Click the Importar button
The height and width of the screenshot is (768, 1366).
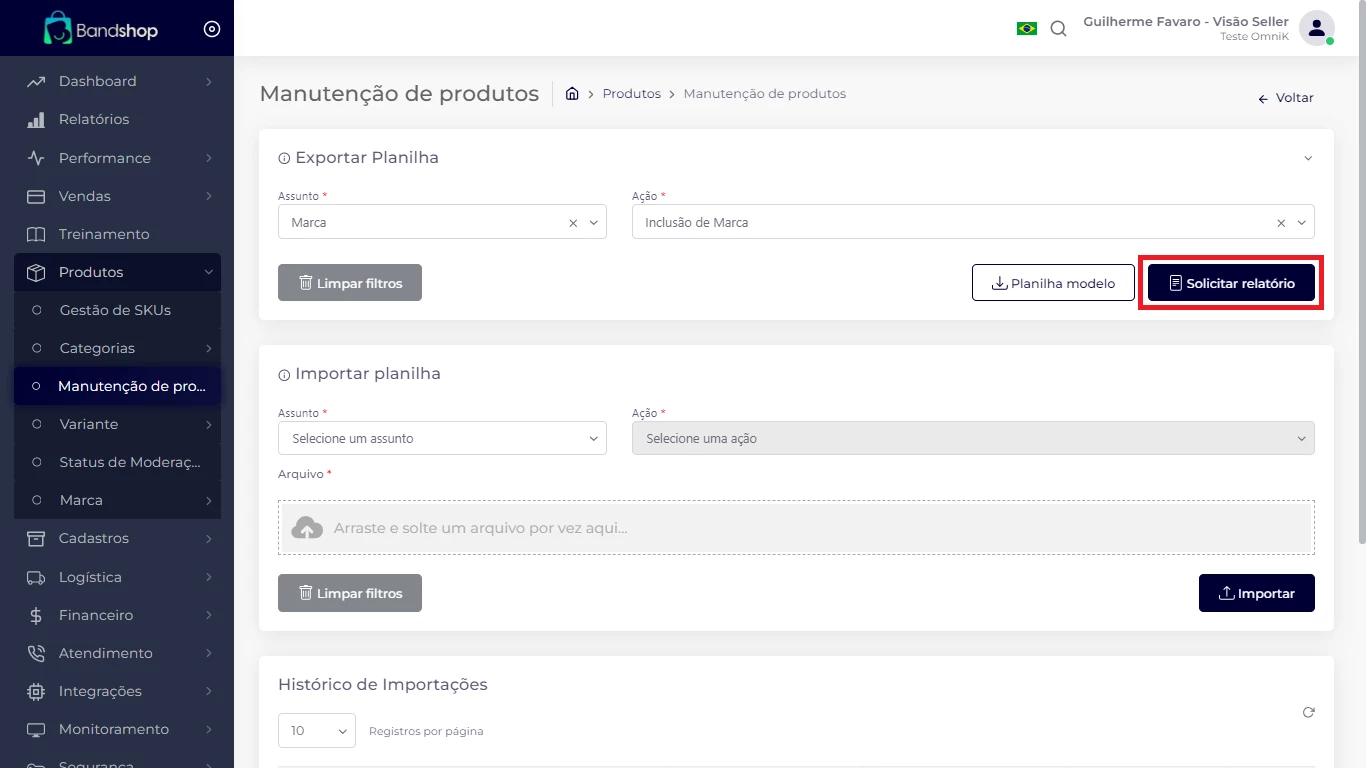click(x=1256, y=593)
